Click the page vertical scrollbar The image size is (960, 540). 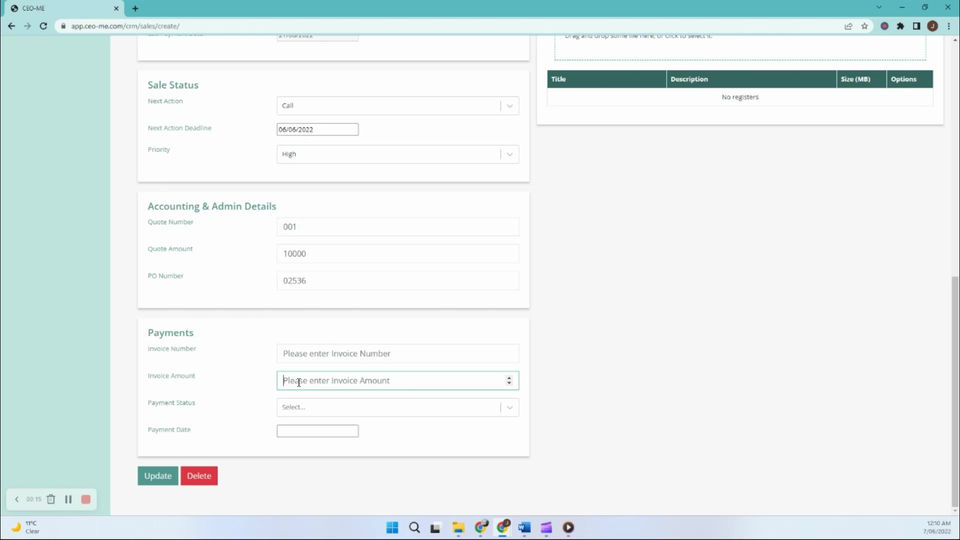pyautogui.click(x=954, y=392)
